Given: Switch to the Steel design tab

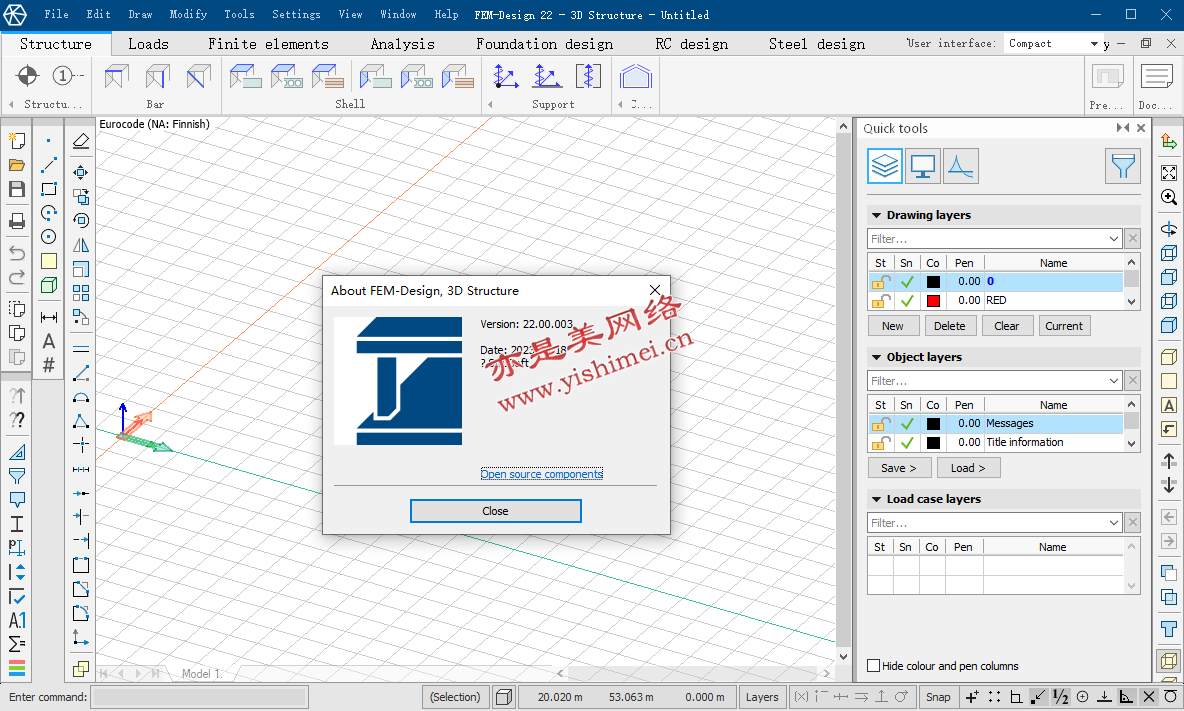Looking at the screenshot, I should (x=817, y=44).
